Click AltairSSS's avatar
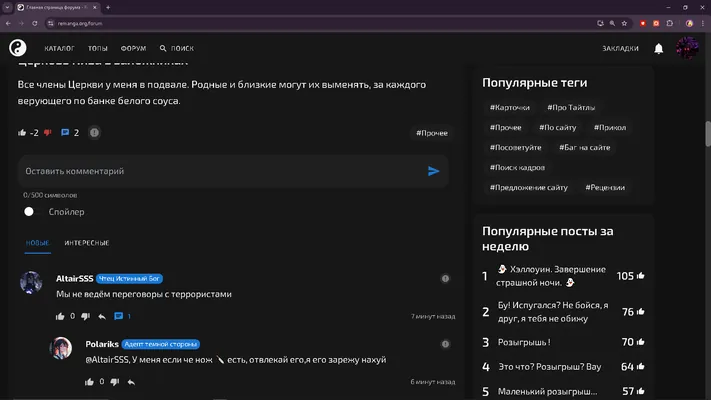 click(31, 282)
